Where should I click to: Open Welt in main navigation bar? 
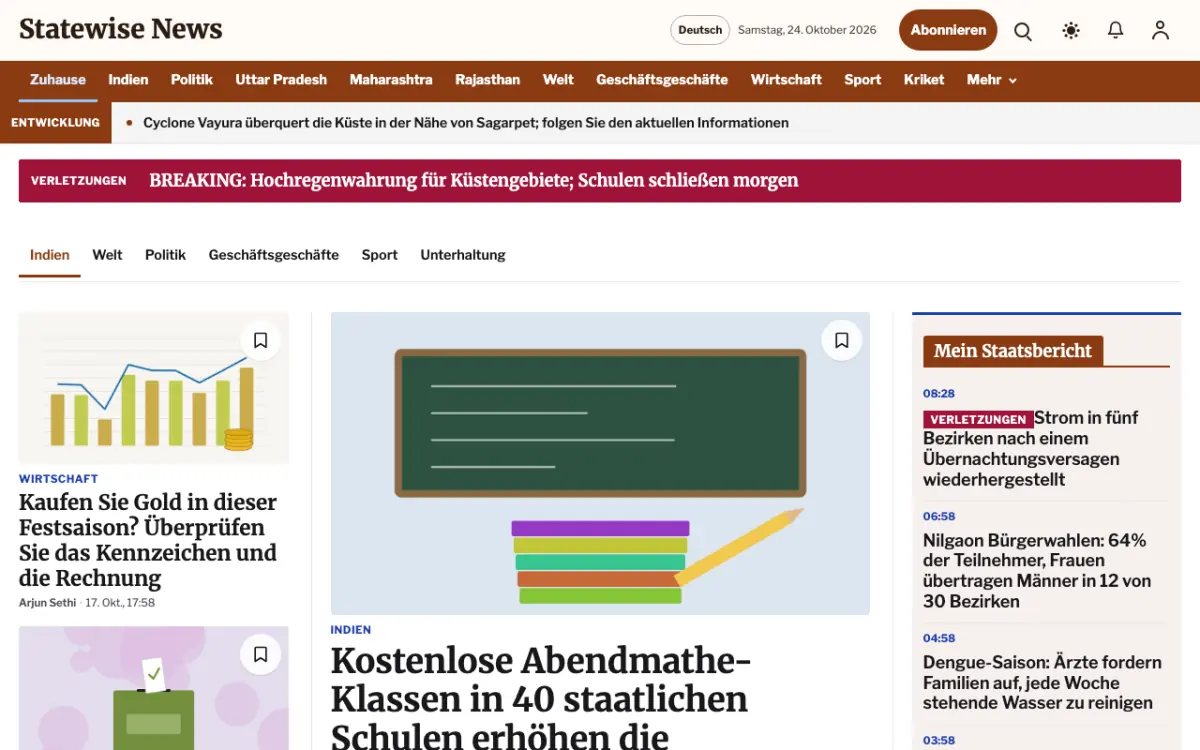coord(558,80)
